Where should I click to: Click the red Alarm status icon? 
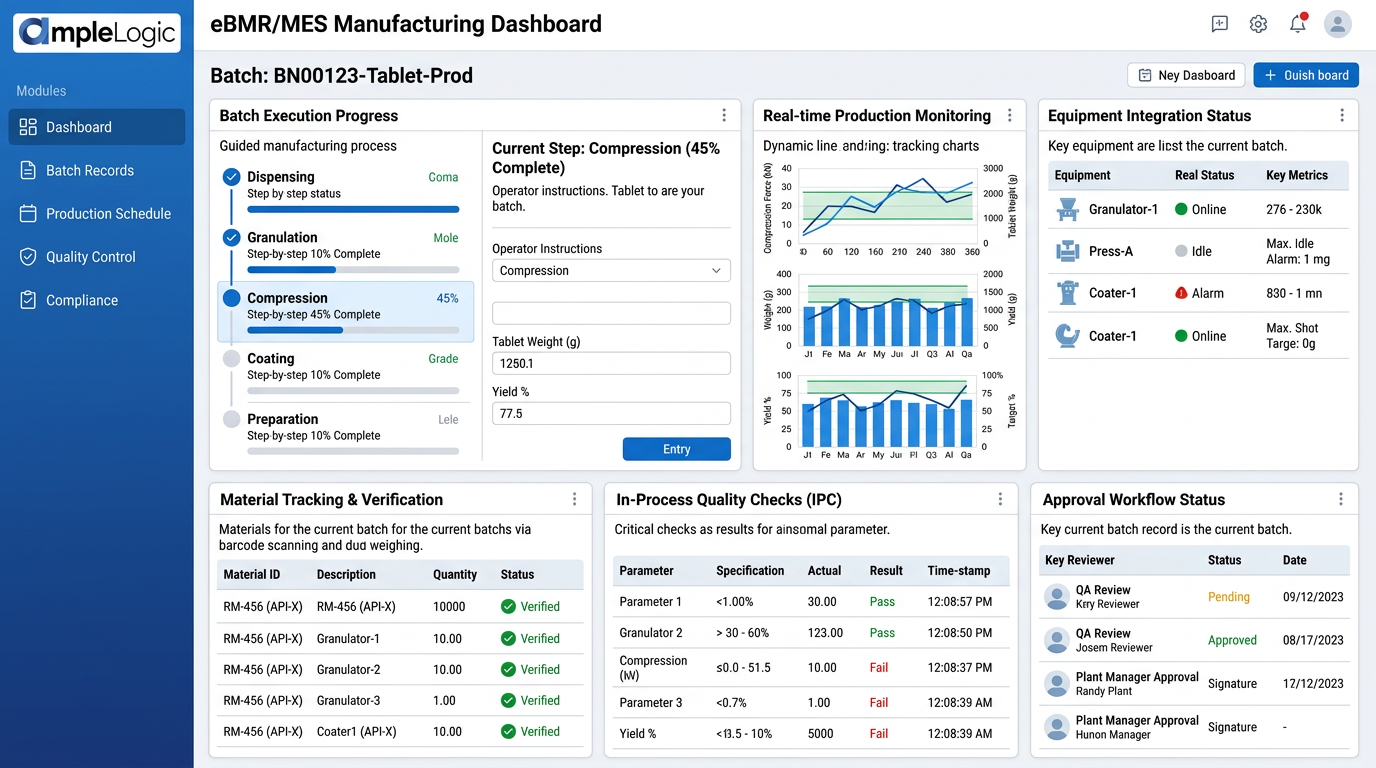point(1181,294)
